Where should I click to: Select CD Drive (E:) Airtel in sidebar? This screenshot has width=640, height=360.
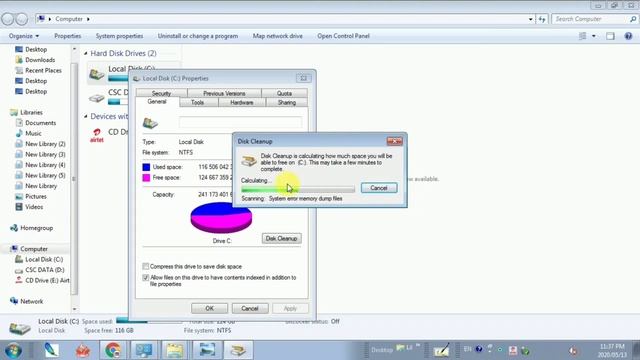47,280
